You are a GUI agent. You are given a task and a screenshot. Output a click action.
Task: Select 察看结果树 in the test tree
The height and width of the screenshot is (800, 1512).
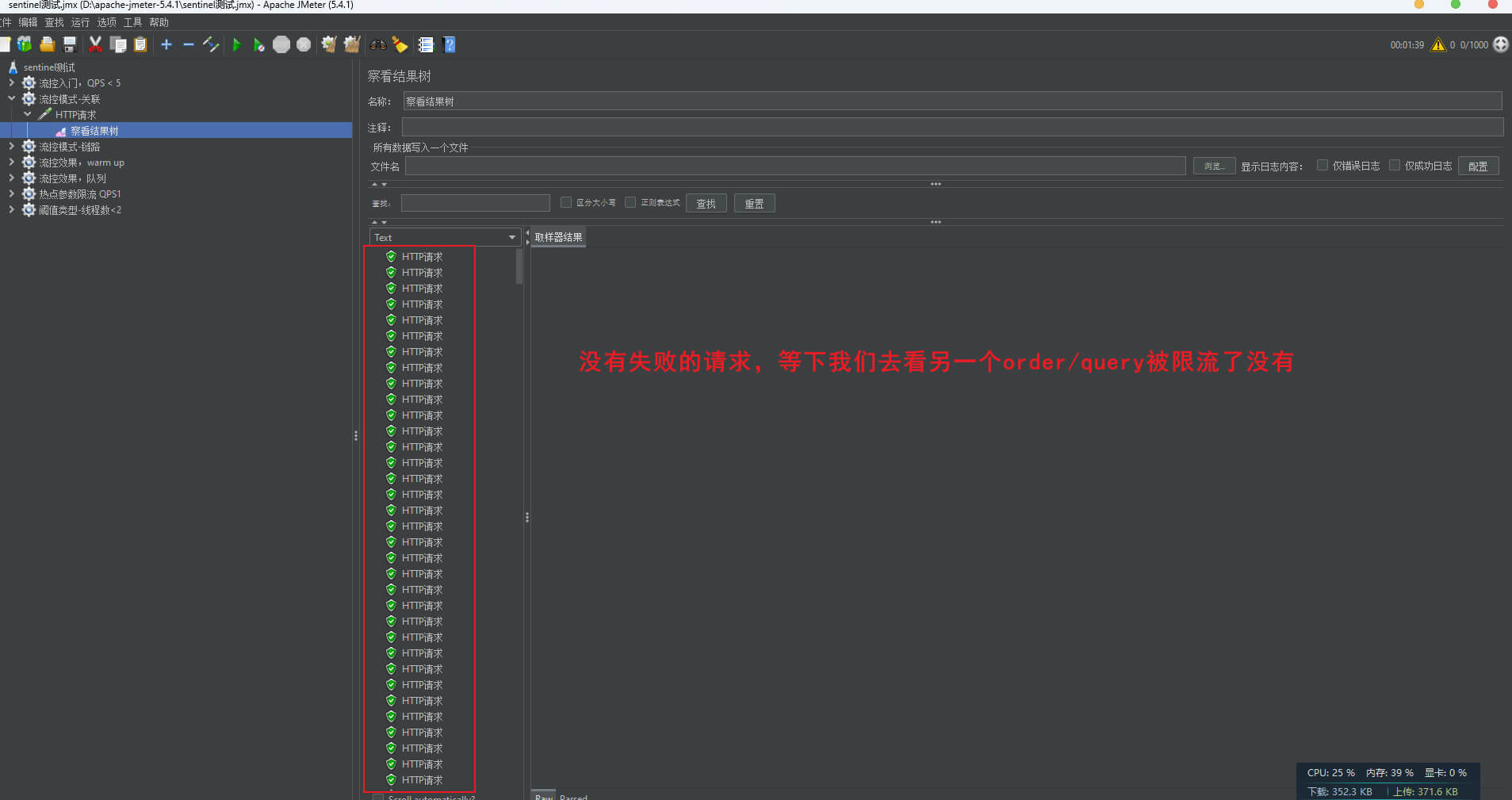click(x=94, y=131)
